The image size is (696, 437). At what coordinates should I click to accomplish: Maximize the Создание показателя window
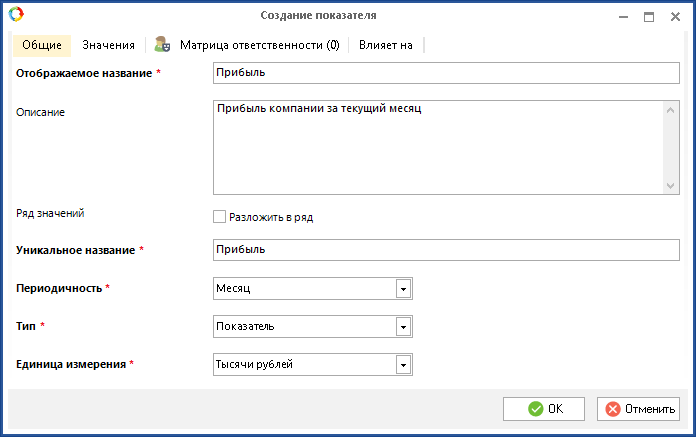point(648,16)
